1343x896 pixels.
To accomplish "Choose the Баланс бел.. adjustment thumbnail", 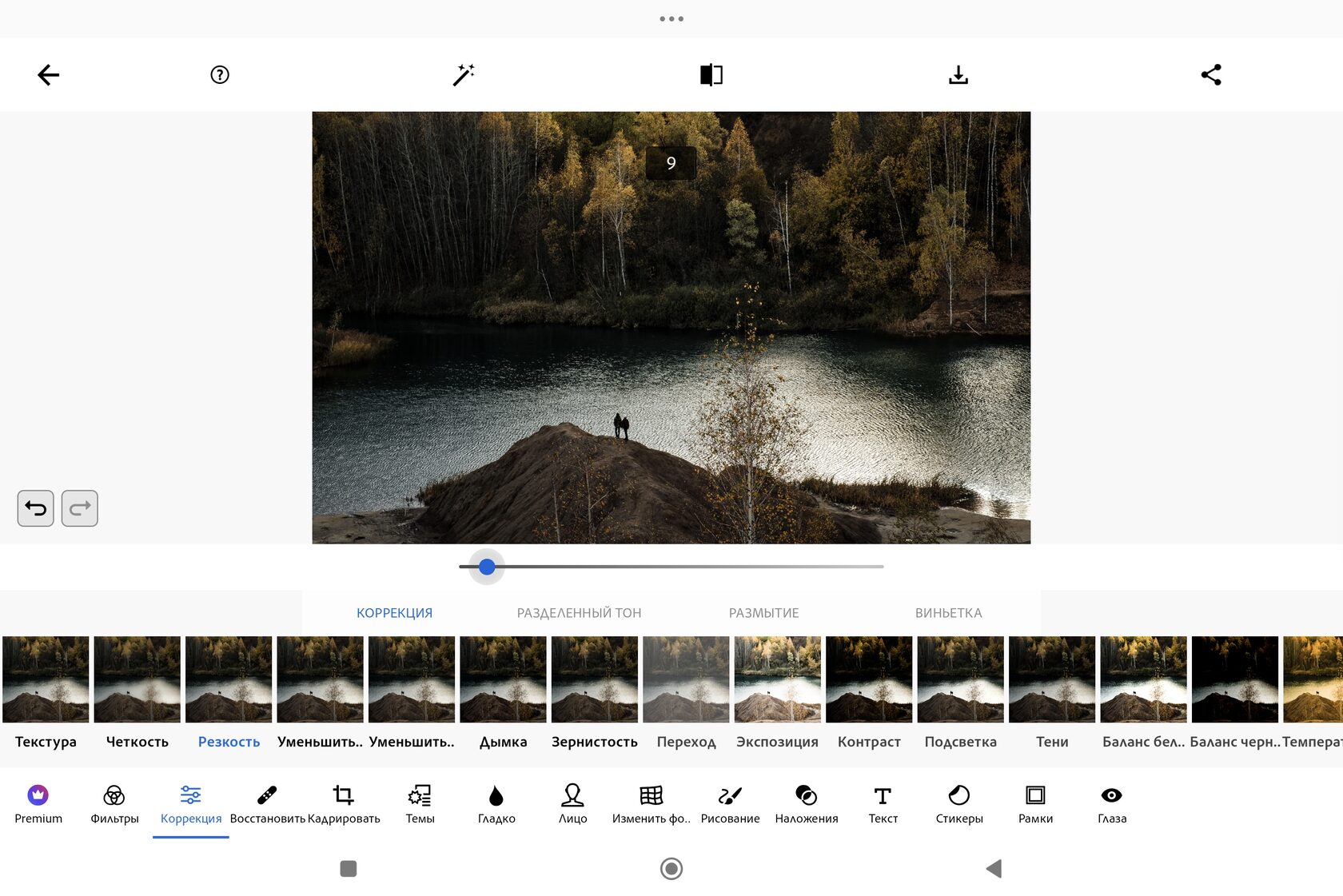I will click(x=1143, y=679).
